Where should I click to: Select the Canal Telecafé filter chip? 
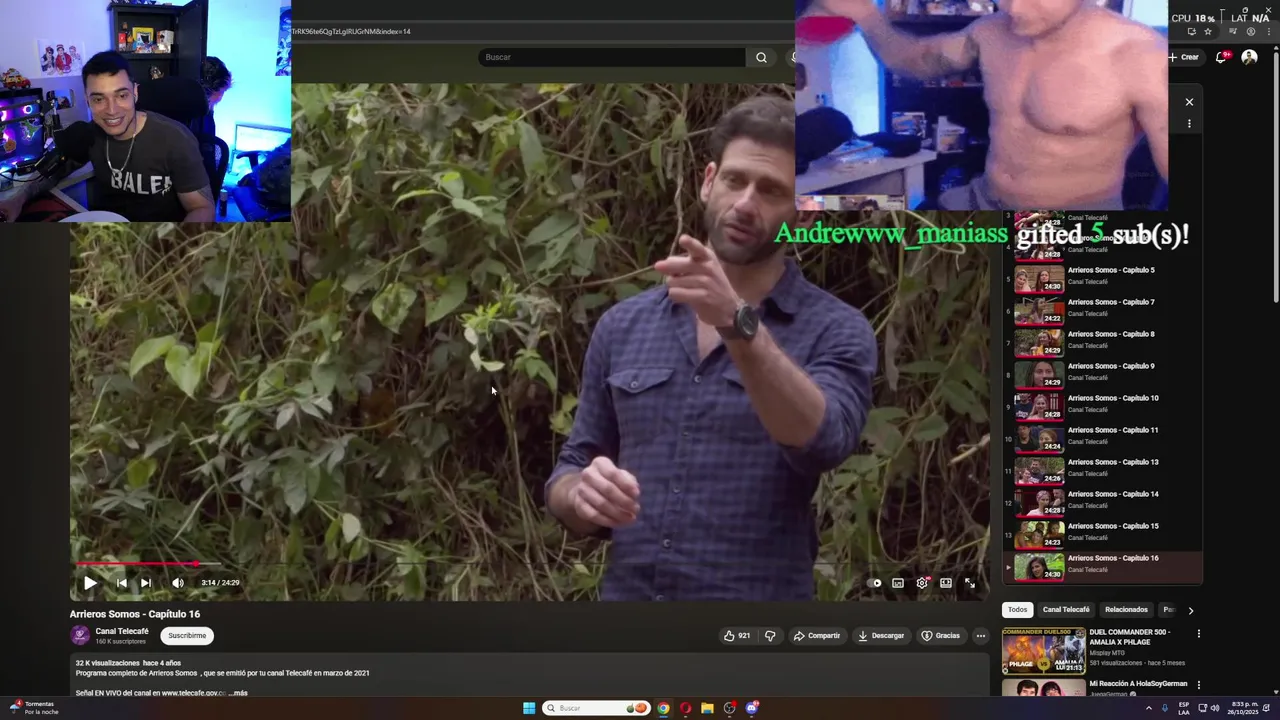(x=1066, y=610)
